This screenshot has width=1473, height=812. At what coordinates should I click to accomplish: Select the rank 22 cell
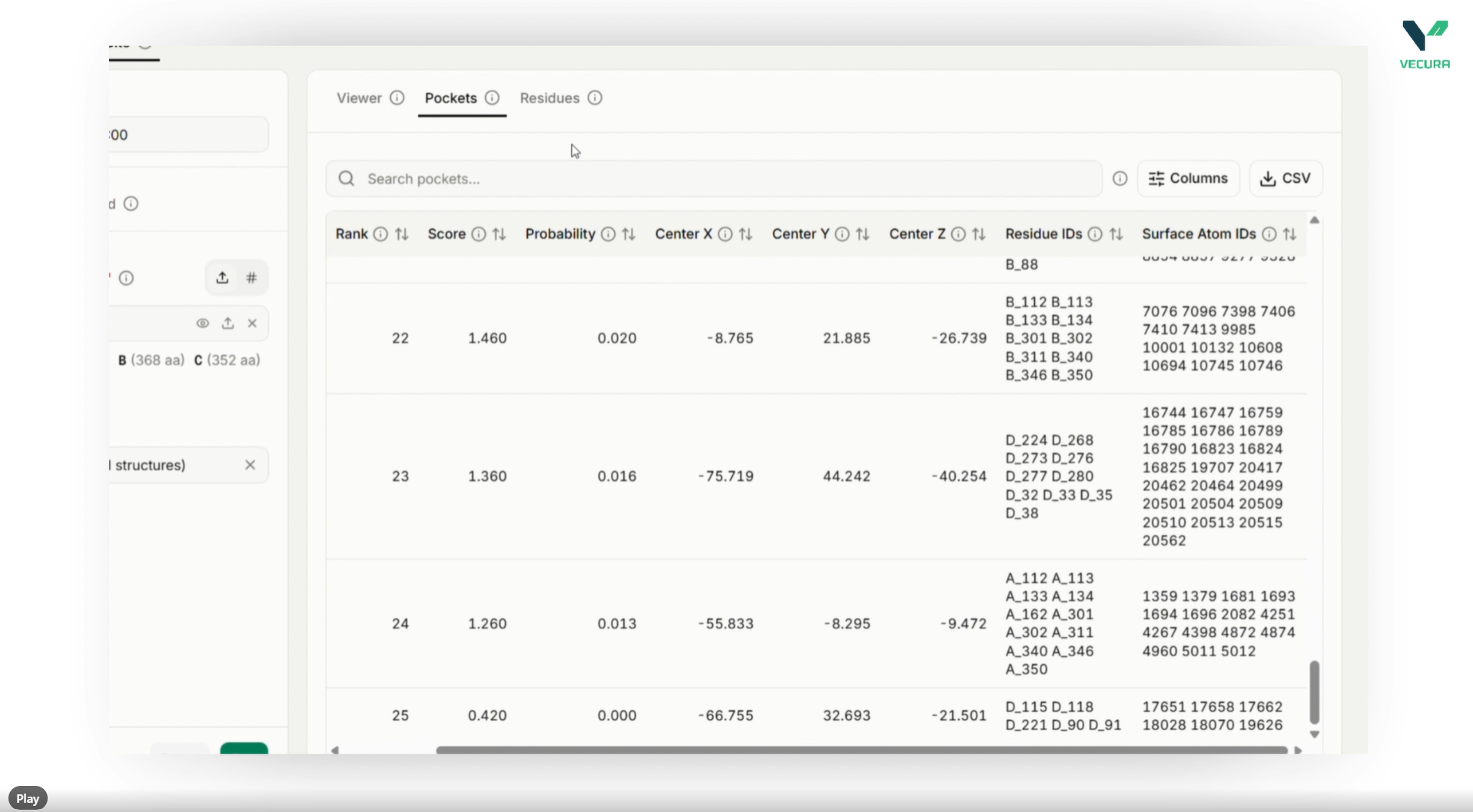pyautogui.click(x=400, y=338)
